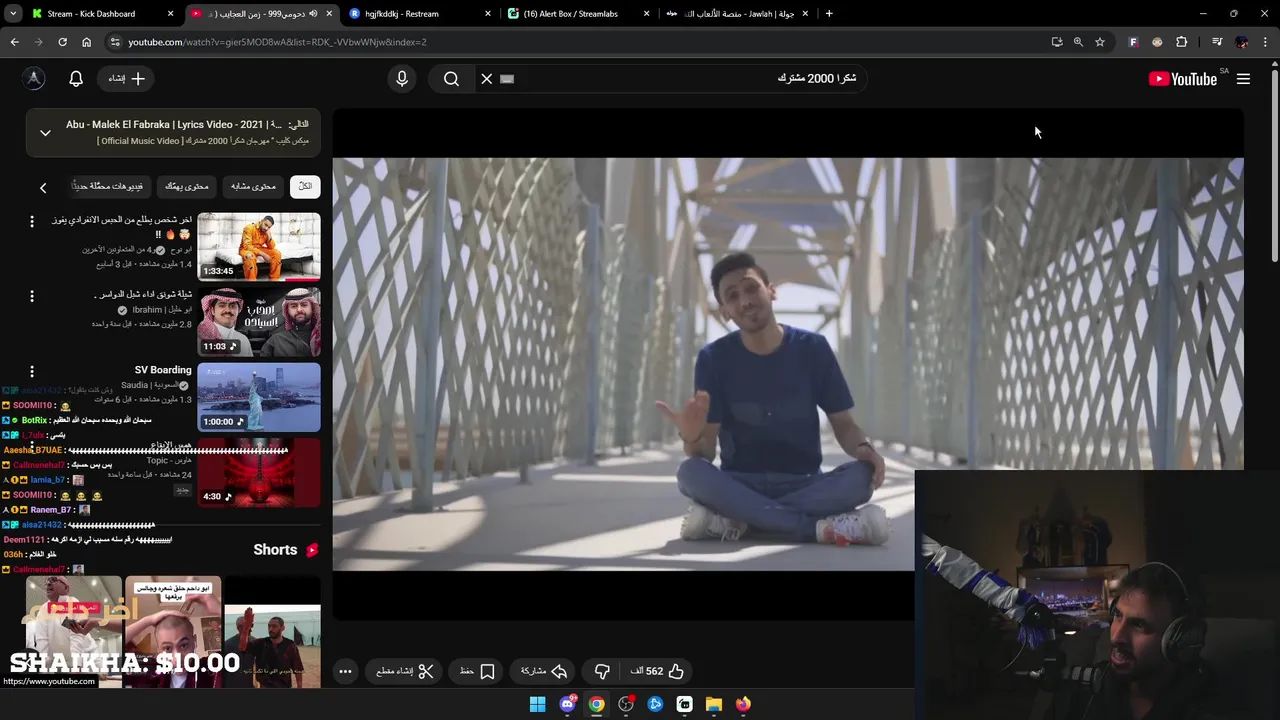Reload the current page

pyautogui.click(x=62, y=42)
